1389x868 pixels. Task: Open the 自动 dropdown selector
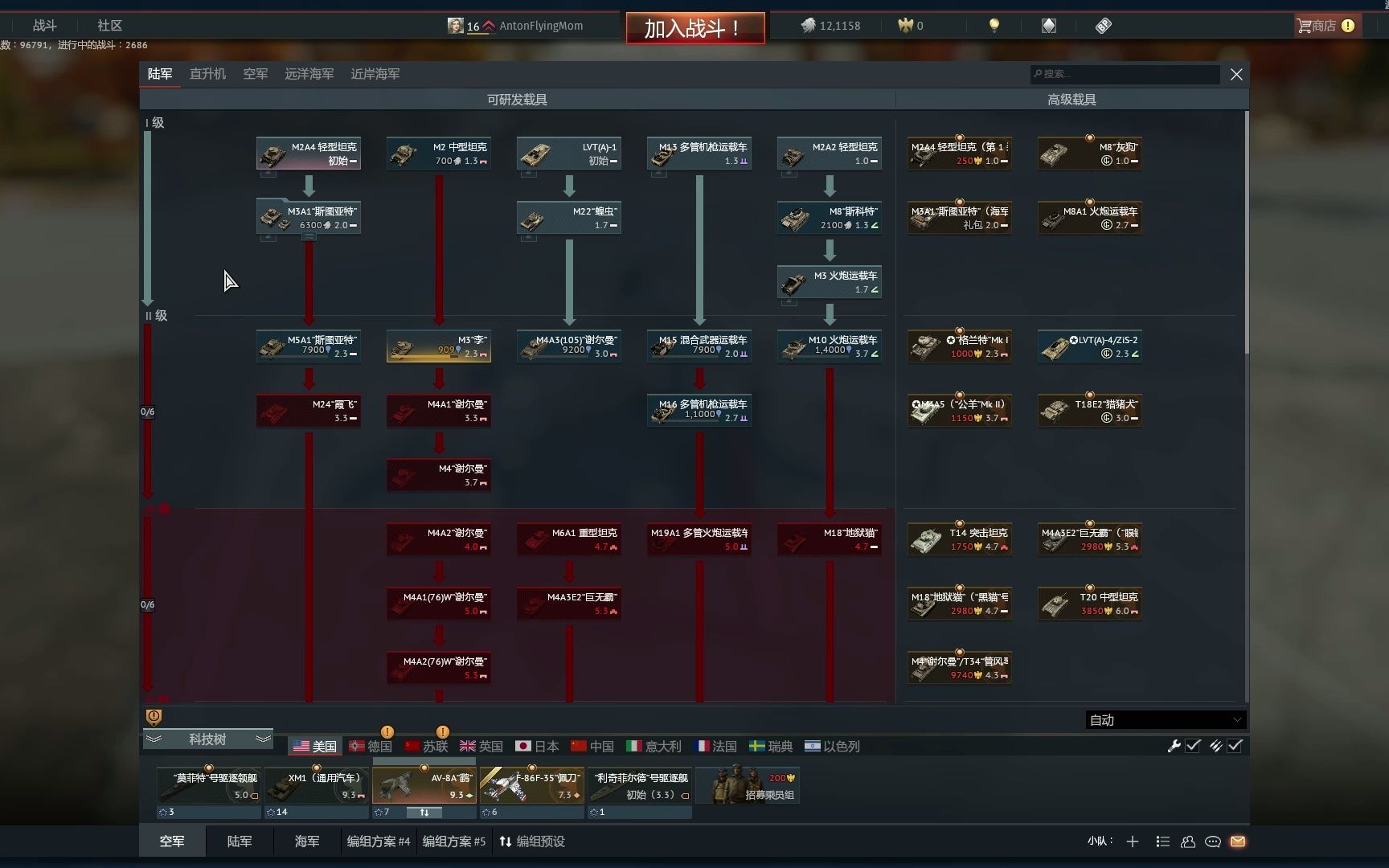click(1166, 720)
